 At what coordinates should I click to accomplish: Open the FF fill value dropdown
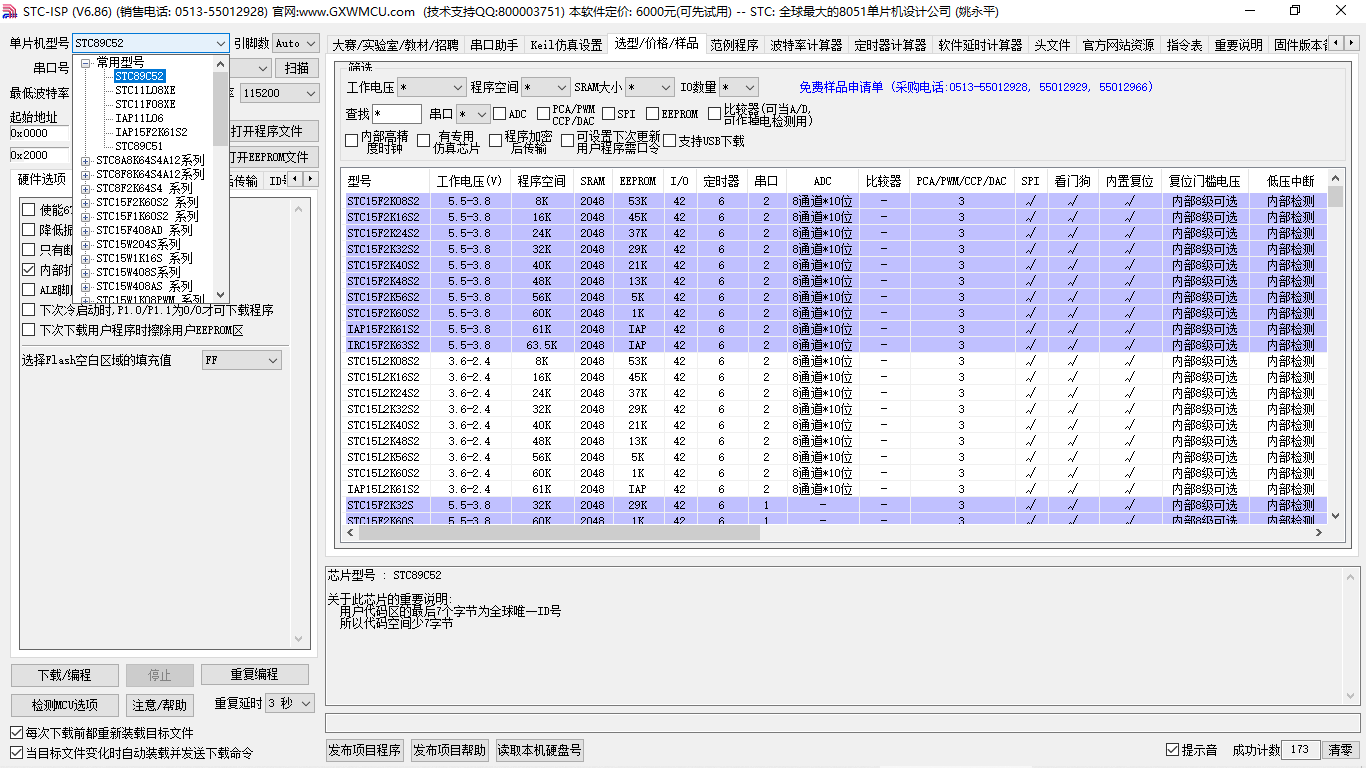tap(242, 360)
